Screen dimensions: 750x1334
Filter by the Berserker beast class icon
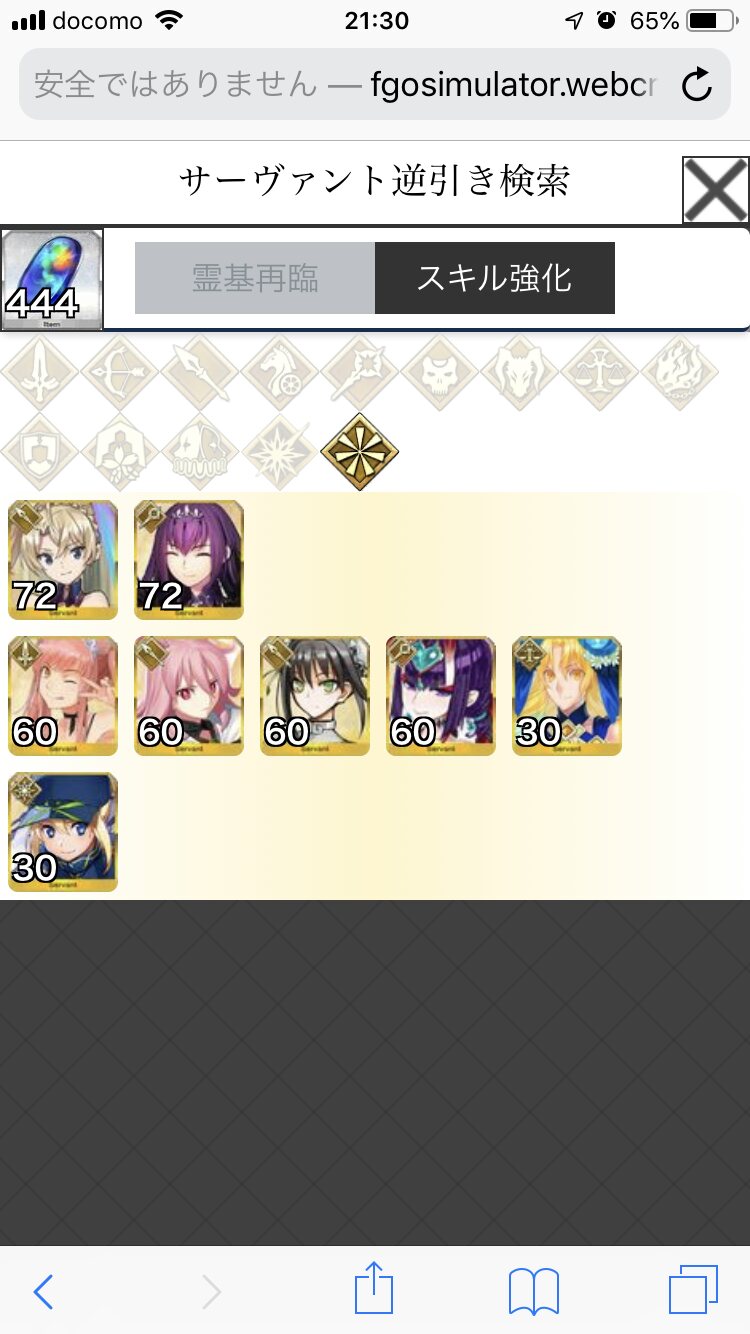(520, 373)
